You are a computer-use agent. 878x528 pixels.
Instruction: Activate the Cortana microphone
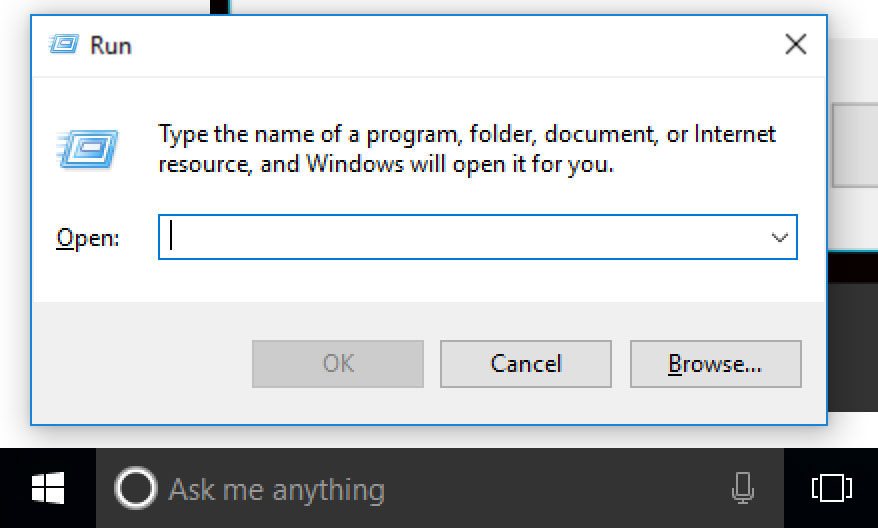(742, 489)
